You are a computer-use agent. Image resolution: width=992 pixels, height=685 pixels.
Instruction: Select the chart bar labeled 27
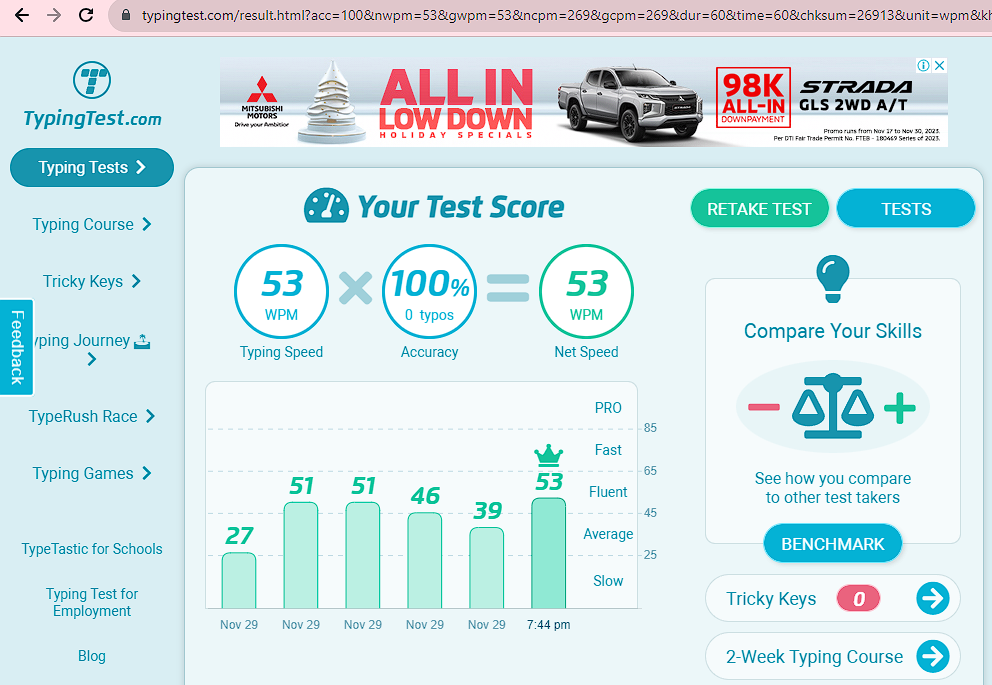(239, 581)
